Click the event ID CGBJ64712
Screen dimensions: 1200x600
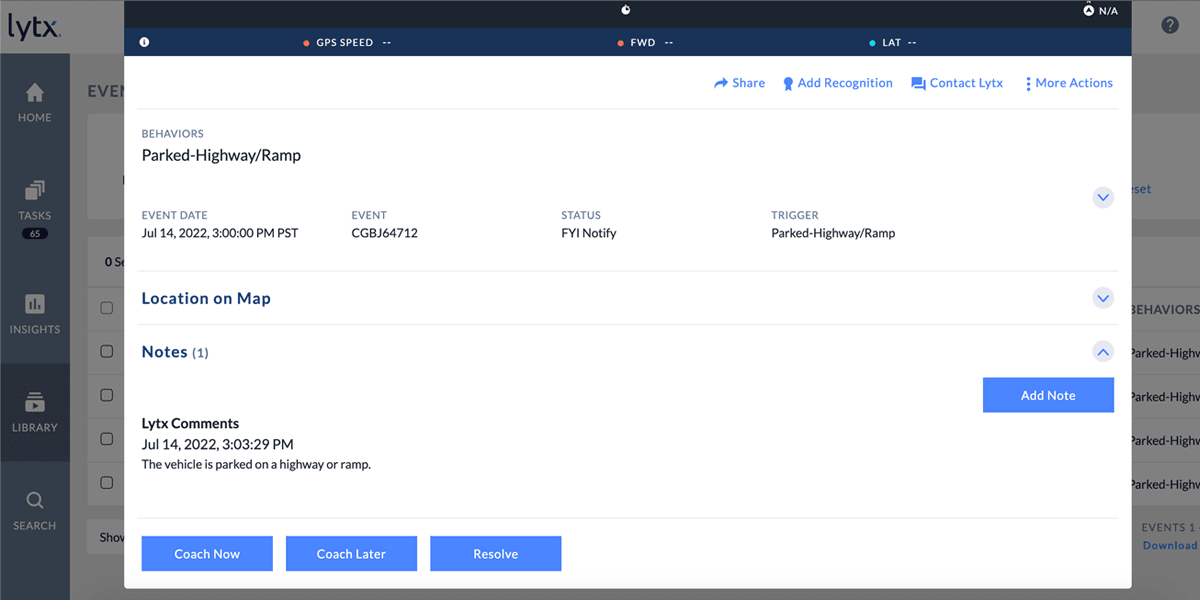click(x=384, y=233)
